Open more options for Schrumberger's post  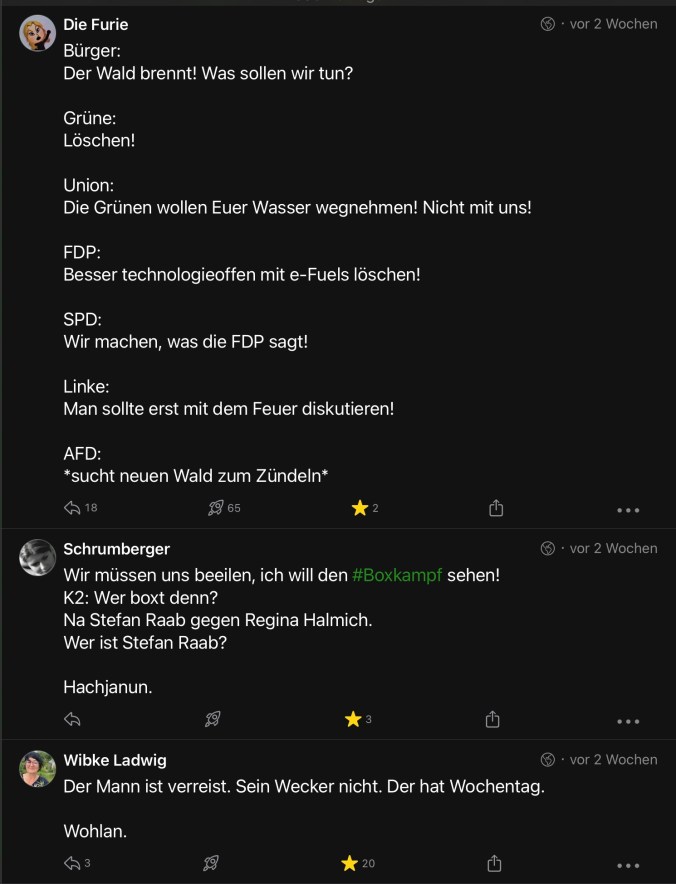pos(628,721)
